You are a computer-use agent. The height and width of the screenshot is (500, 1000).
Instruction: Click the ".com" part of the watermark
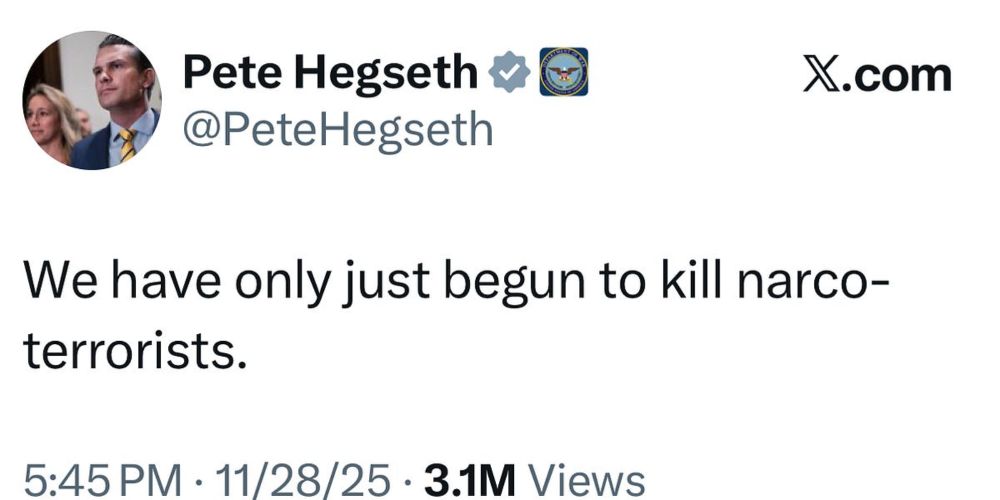[897, 76]
